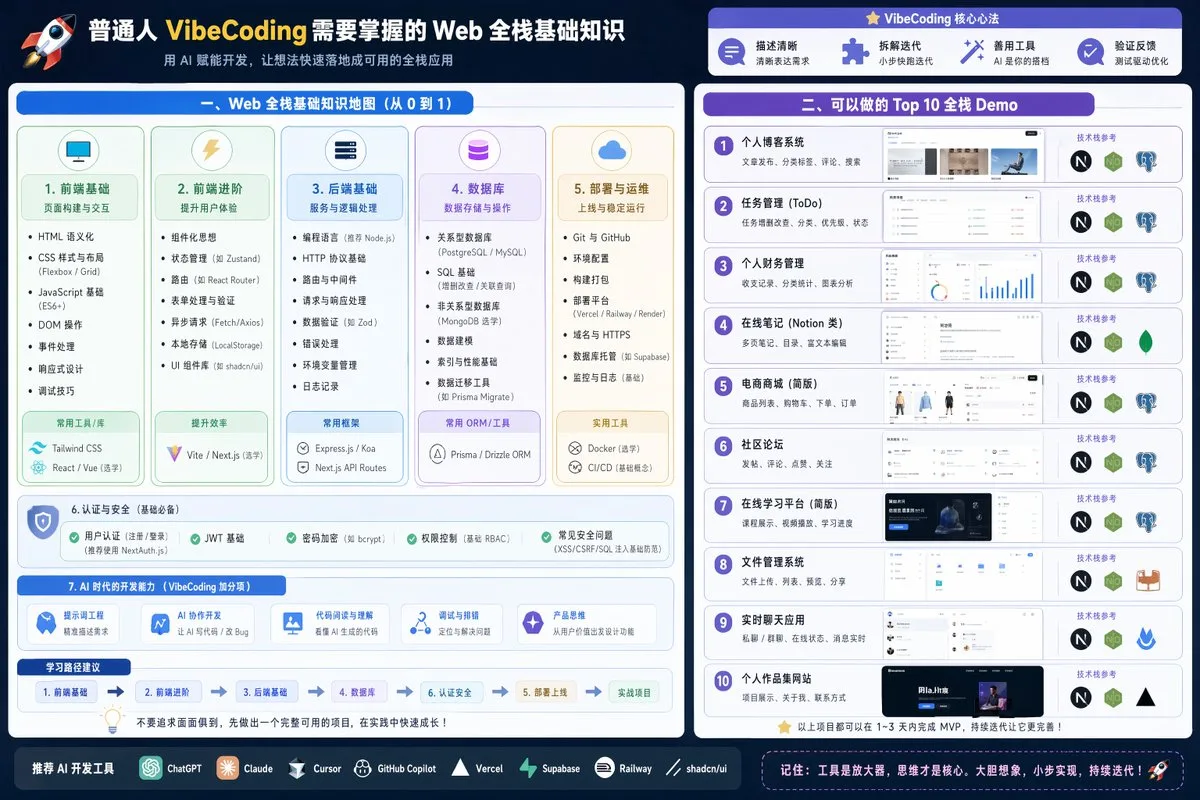Click the '索引与性能基础' list item
The image size is (1200, 800).
pos(467,362)
